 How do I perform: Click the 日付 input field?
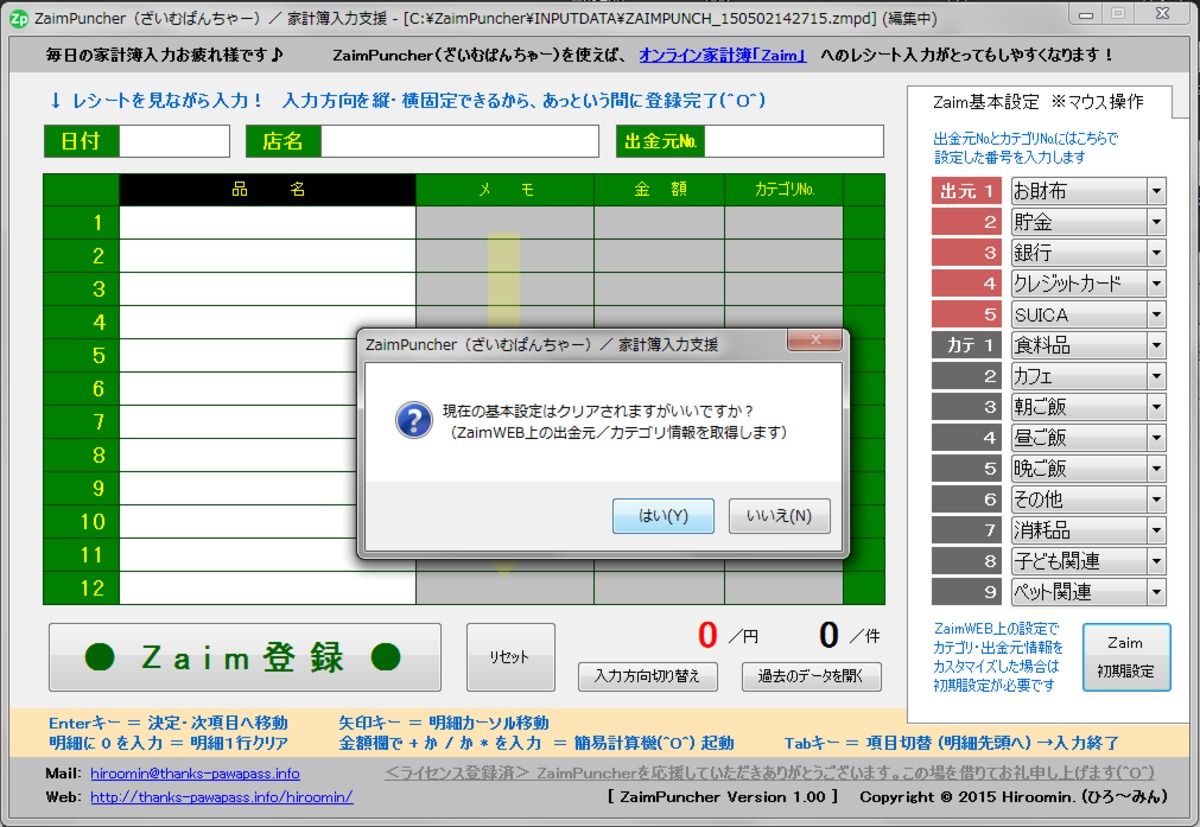click(x=174, y=141)
